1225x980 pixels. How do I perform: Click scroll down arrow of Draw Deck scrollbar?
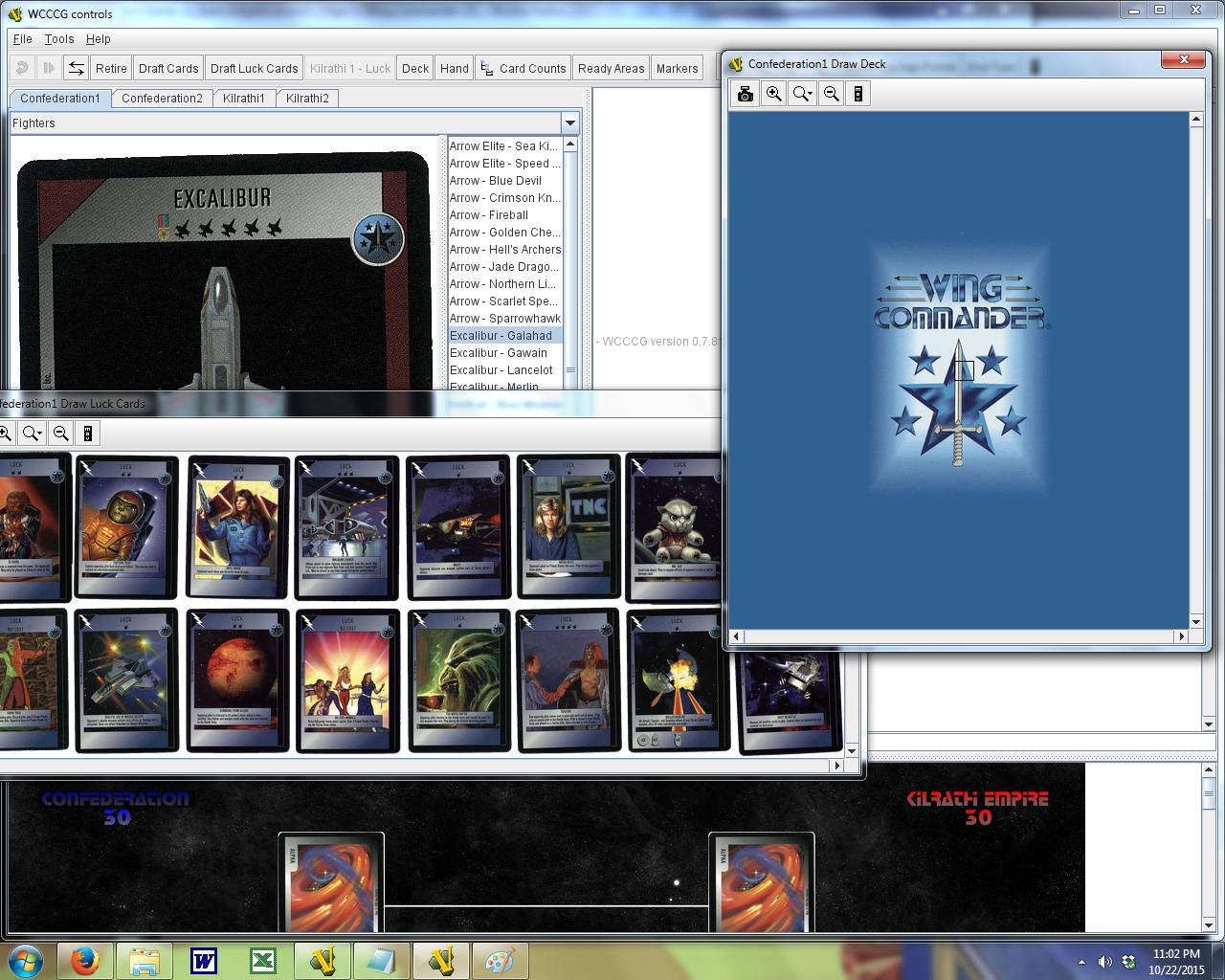[1196, 621]
